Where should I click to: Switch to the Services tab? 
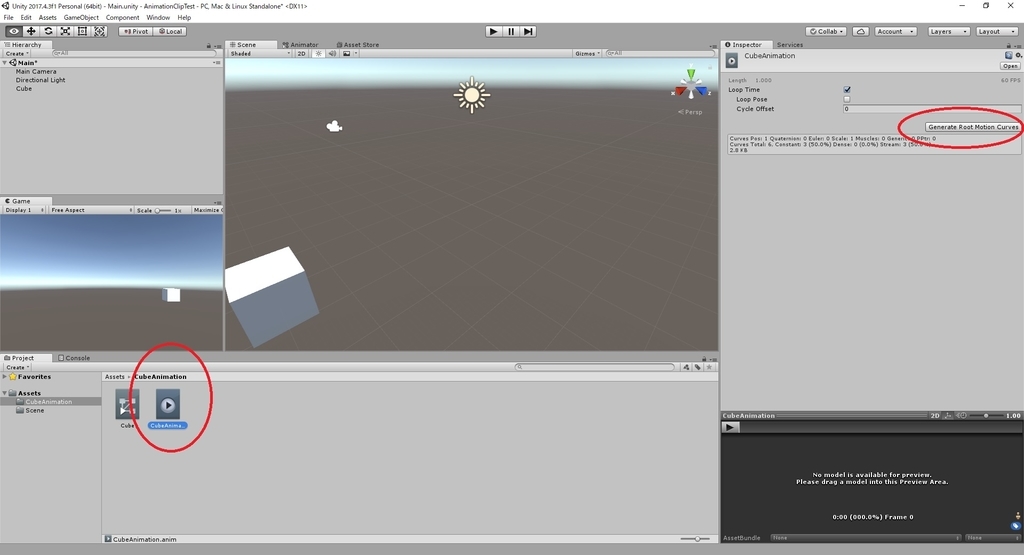tap(790, 45)
